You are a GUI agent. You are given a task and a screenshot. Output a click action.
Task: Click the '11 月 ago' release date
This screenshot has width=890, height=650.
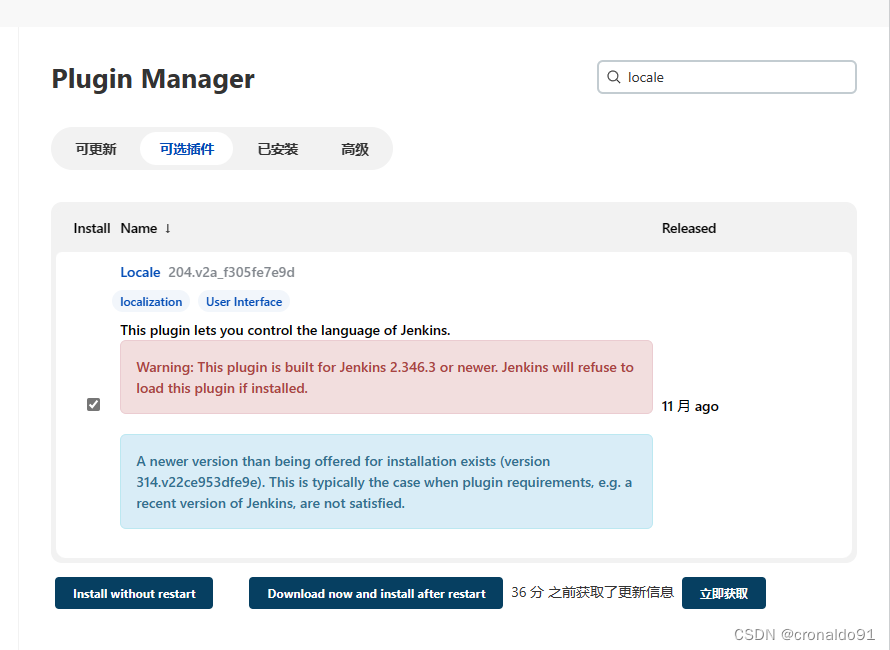click(x=690, y=406)
